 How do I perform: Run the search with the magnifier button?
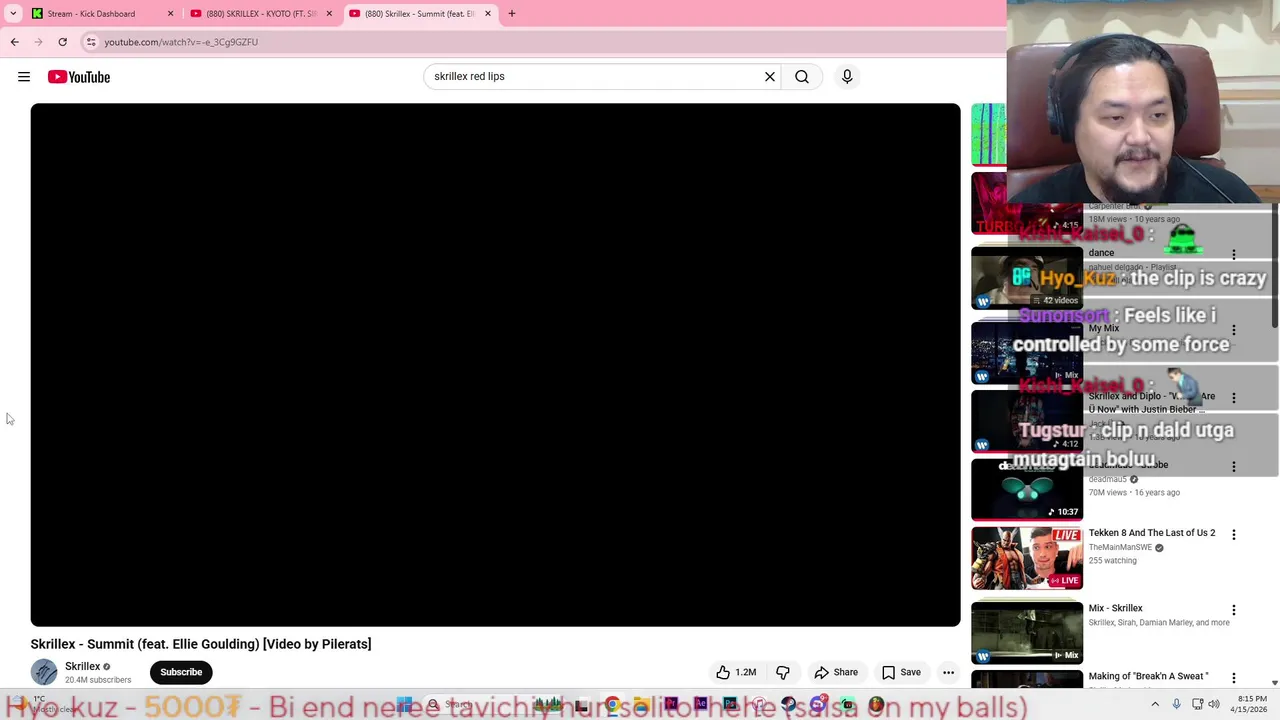pos(802,76)
